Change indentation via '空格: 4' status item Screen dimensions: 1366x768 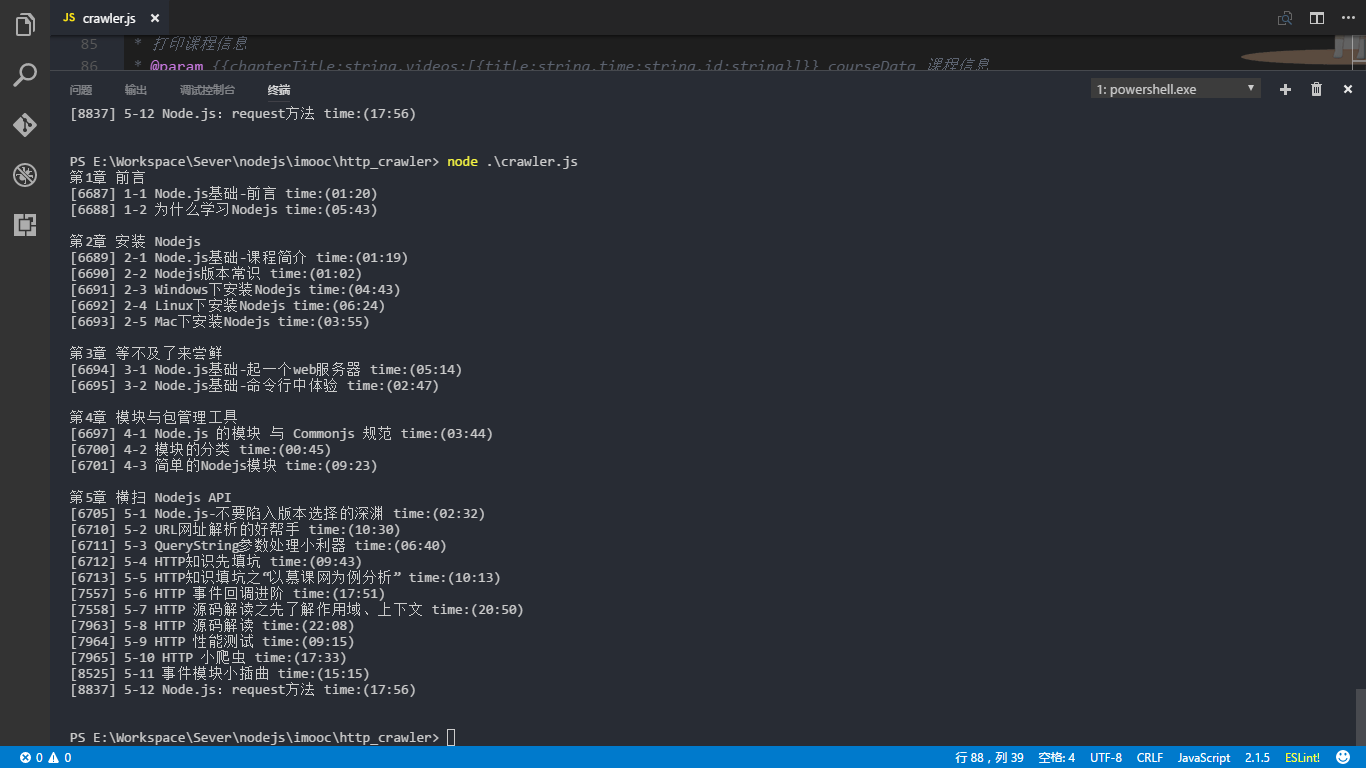coord(1057,758)
